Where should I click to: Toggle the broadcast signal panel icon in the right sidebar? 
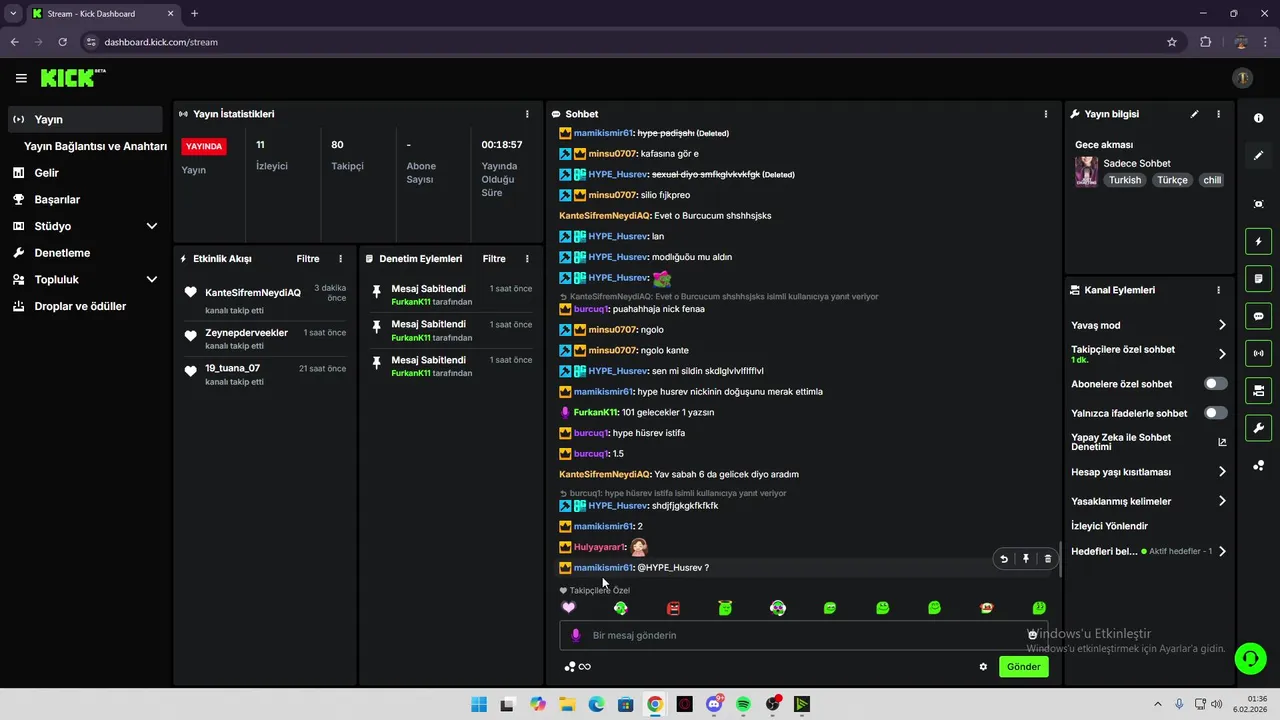1258,353
